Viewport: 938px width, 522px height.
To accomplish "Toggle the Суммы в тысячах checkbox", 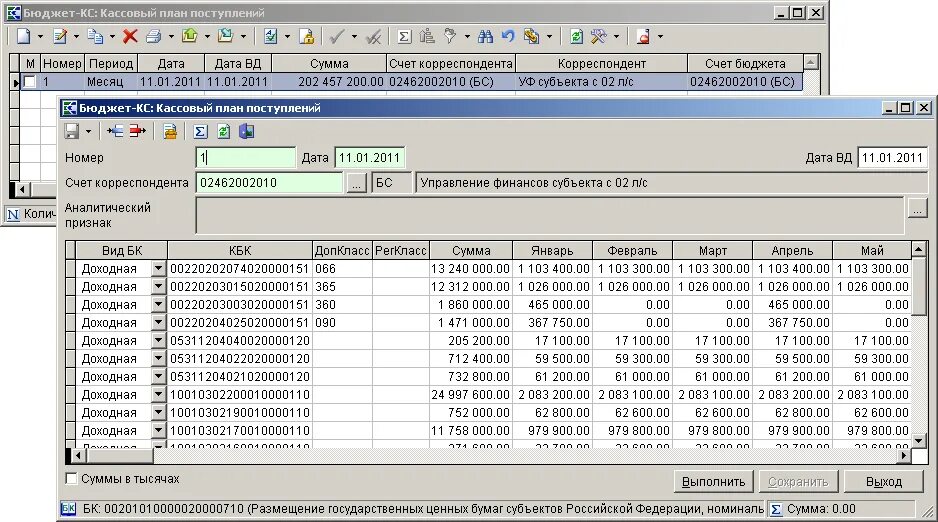I will point(71,478).
